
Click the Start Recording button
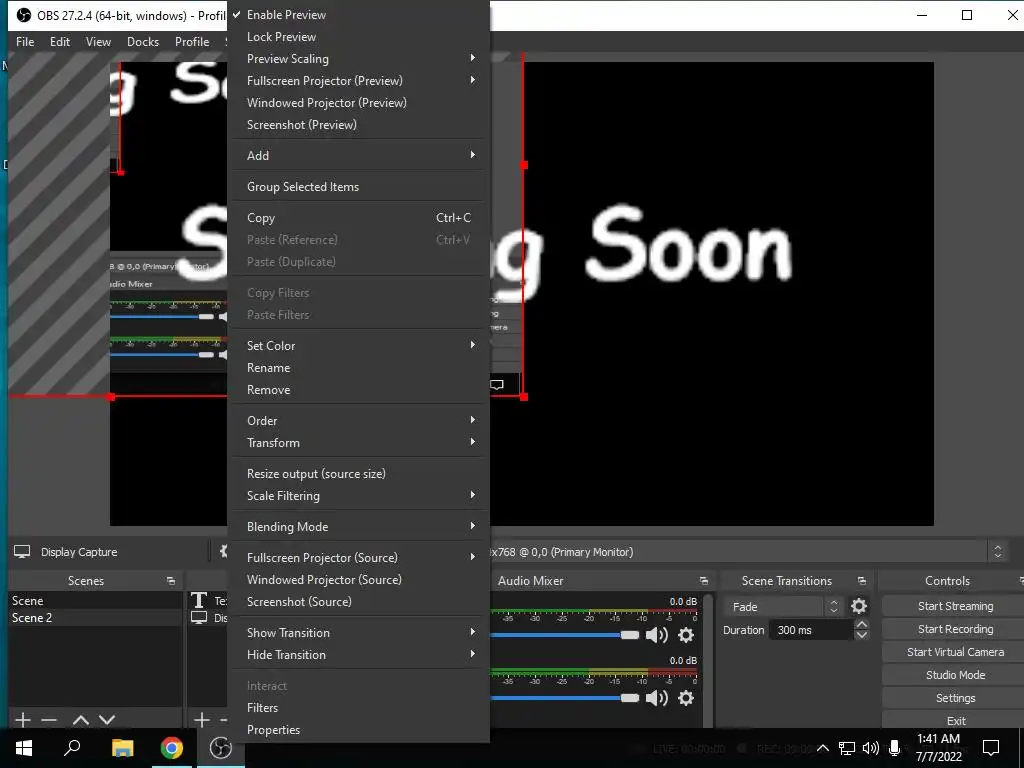(x=955, y=629)
